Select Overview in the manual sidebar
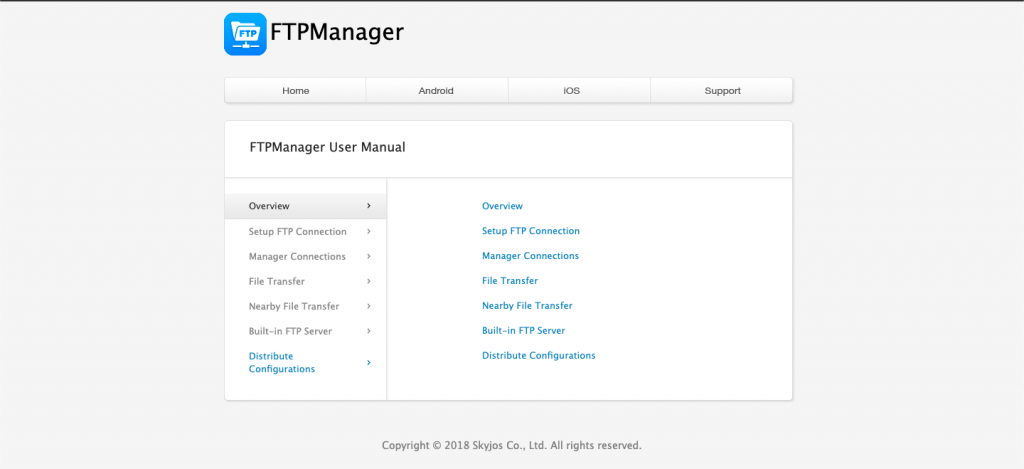 click(x=306, y=206)
